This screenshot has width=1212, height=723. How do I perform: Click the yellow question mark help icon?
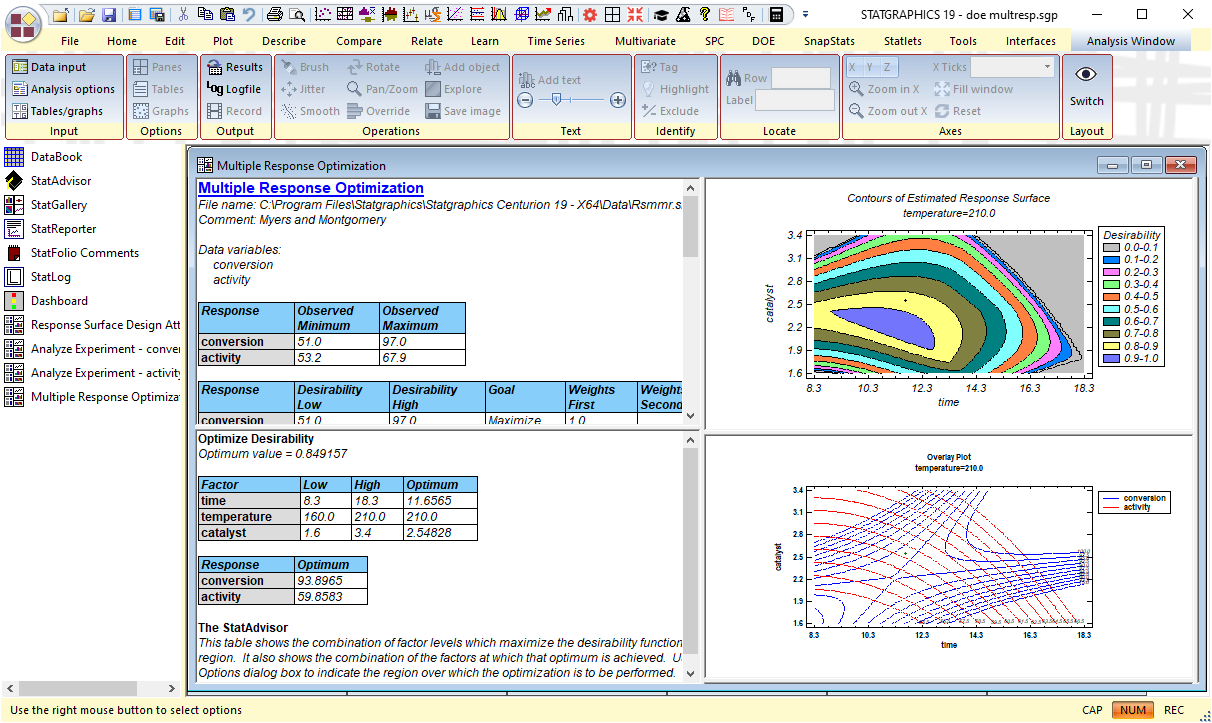(x=705, y=15)
